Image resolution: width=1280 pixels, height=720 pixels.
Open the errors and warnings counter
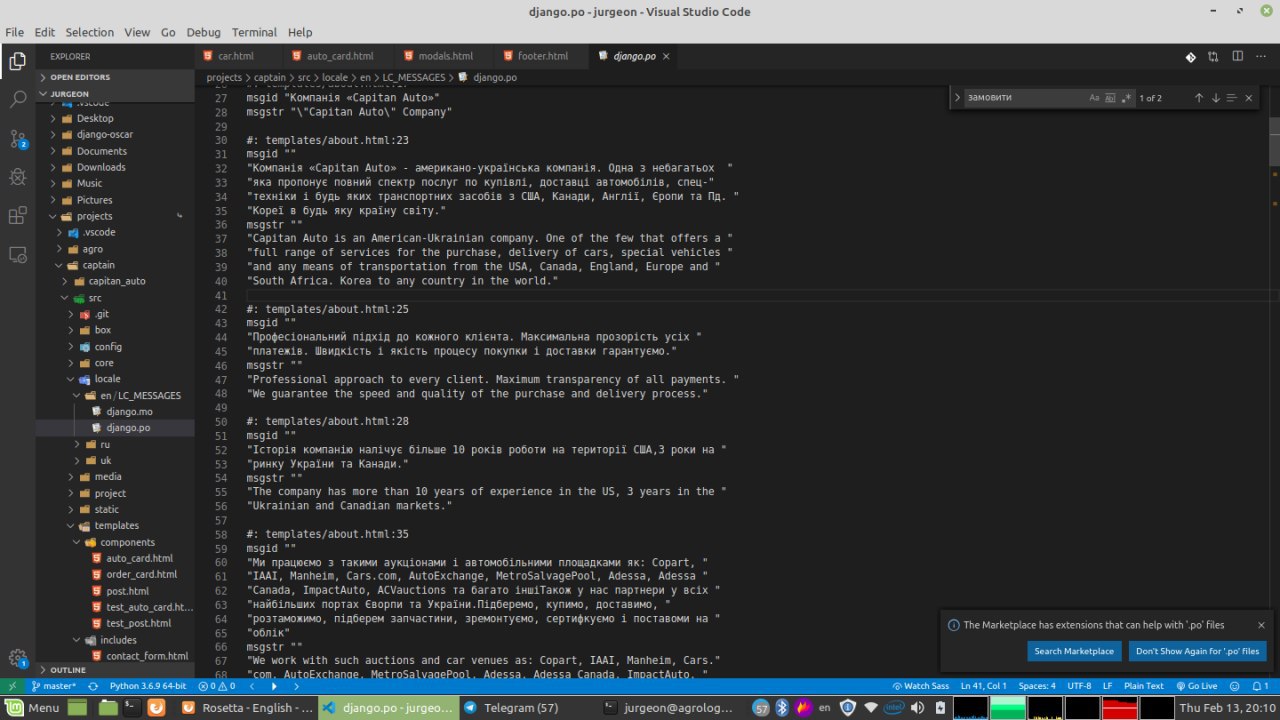[215, 686]
